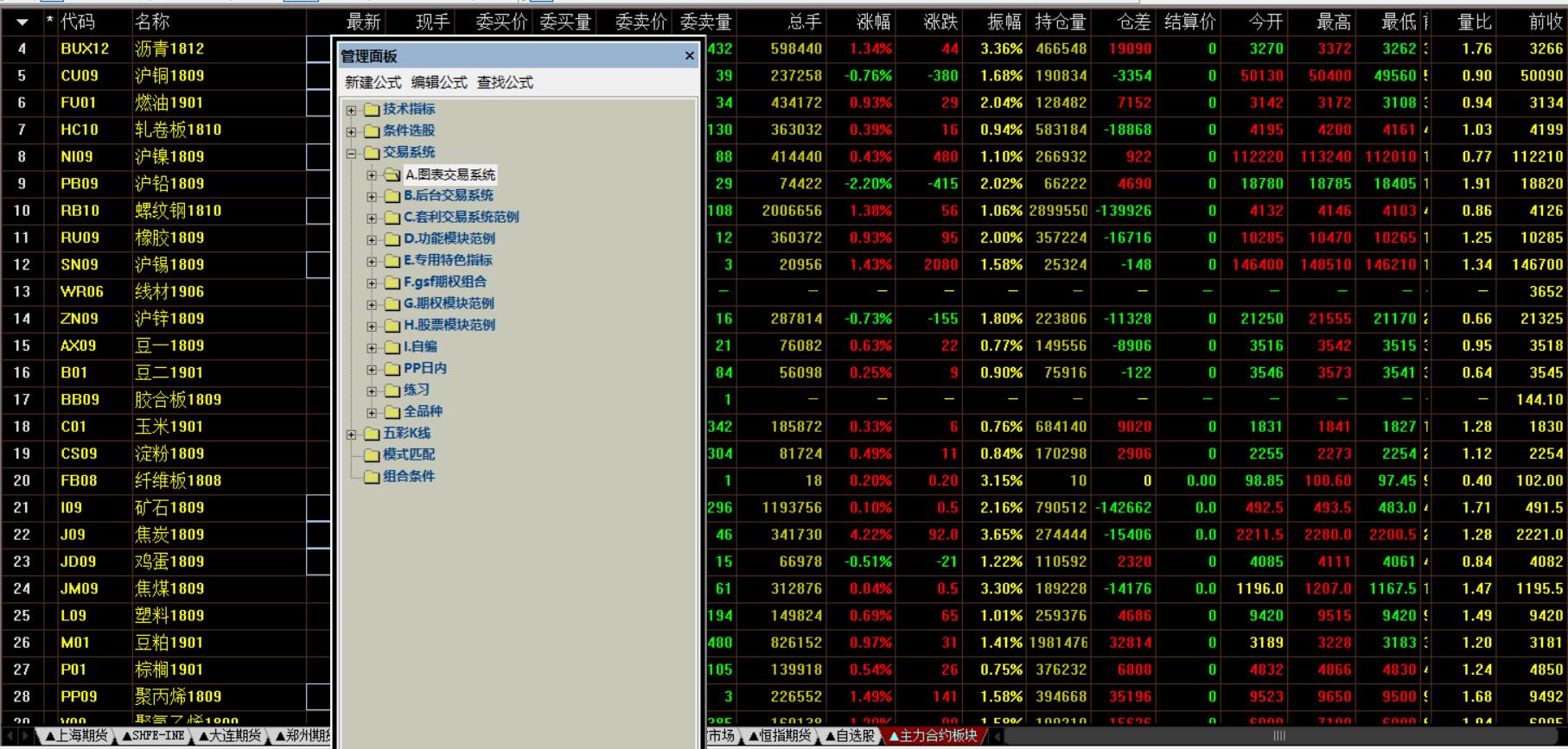1568x749 pixels.
Task: Sort by the 量比 column header
Action: click(1475, 22)
